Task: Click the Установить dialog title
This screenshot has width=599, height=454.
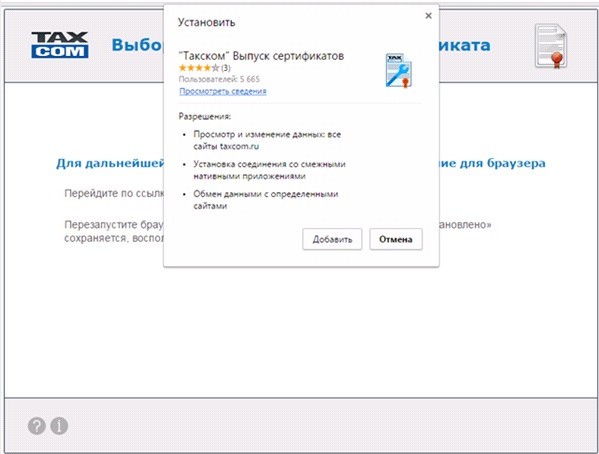Action: tap(206, 23)
